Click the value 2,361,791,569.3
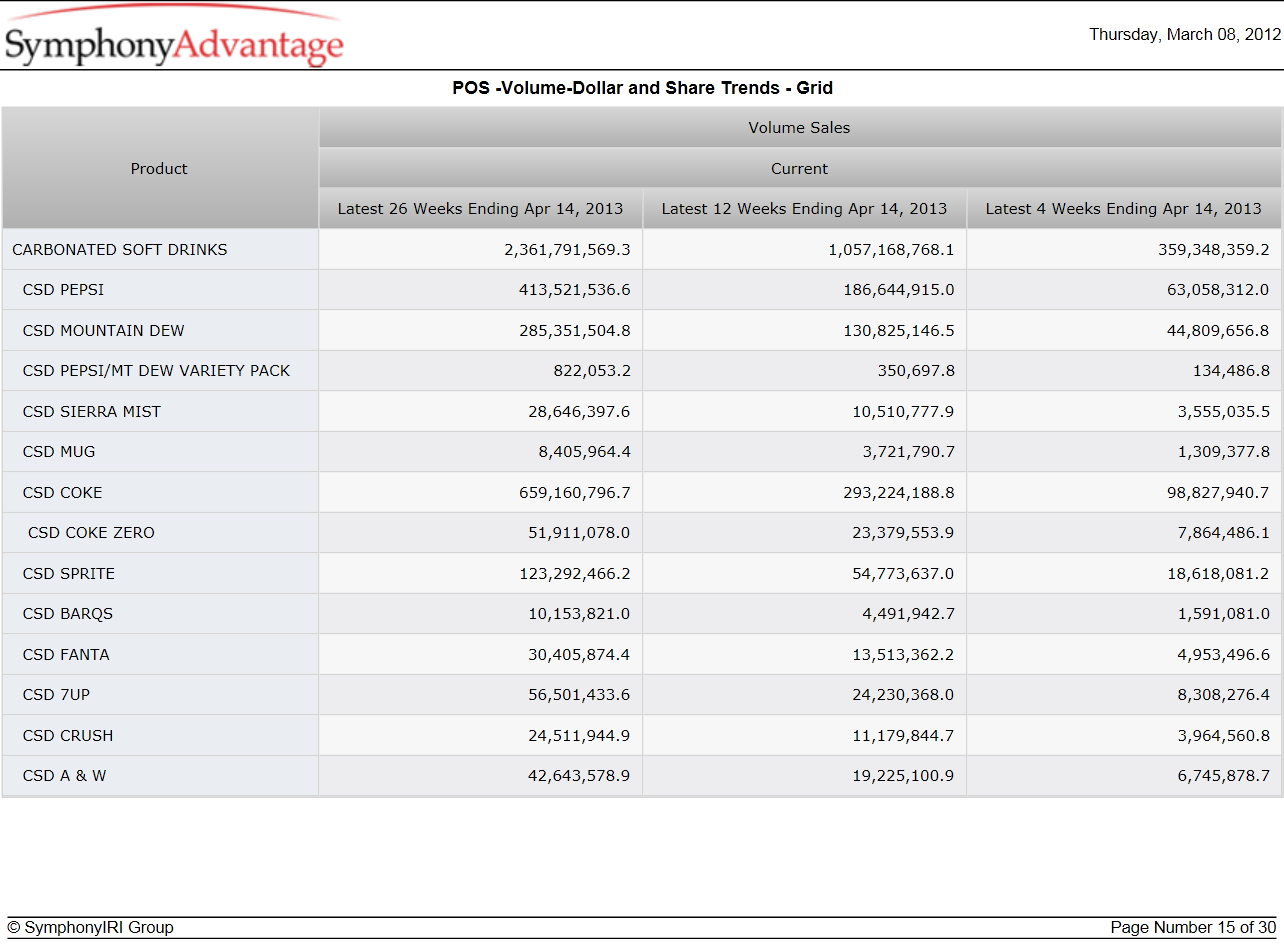1284x946 pixels. 567,250
